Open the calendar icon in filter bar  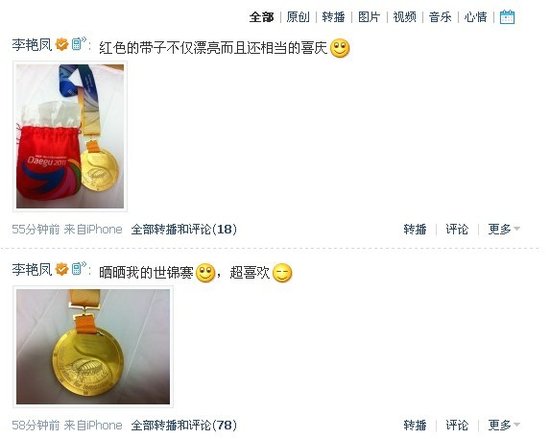click(x=507, y=17)
